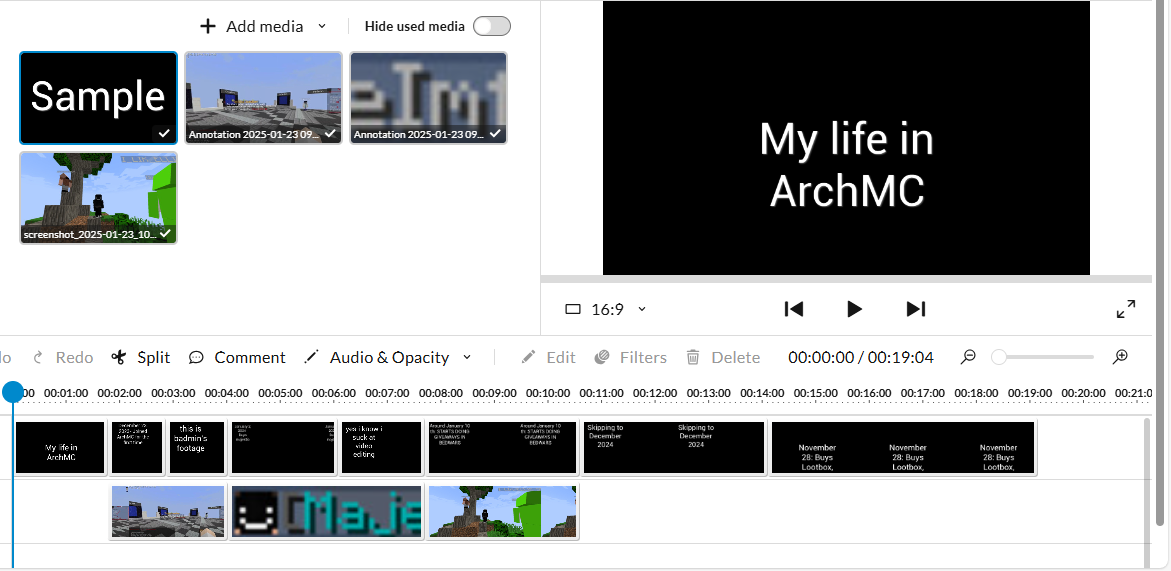Open Audio & Opacity settings

(x=377, y=358)
